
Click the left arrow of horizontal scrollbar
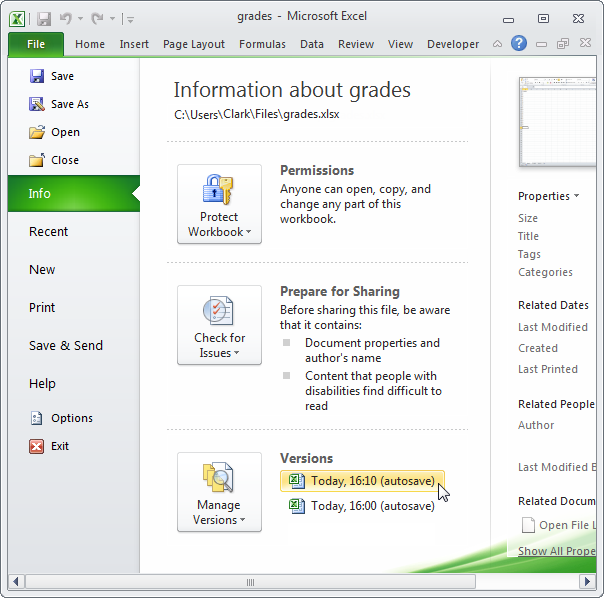click(16, 581)
